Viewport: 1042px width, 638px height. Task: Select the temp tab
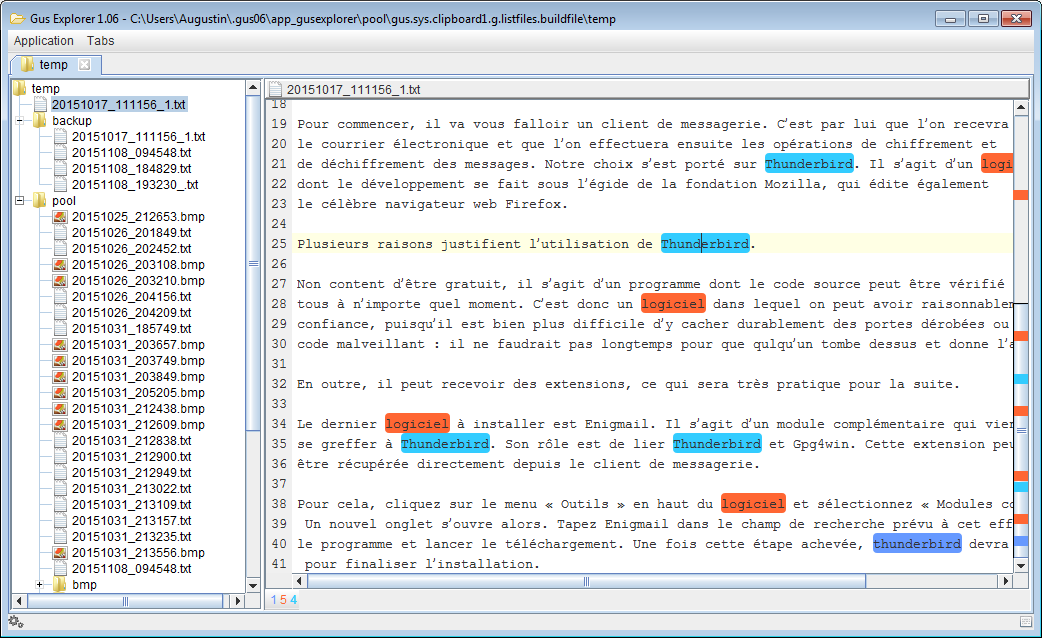(x=53, y=64)
